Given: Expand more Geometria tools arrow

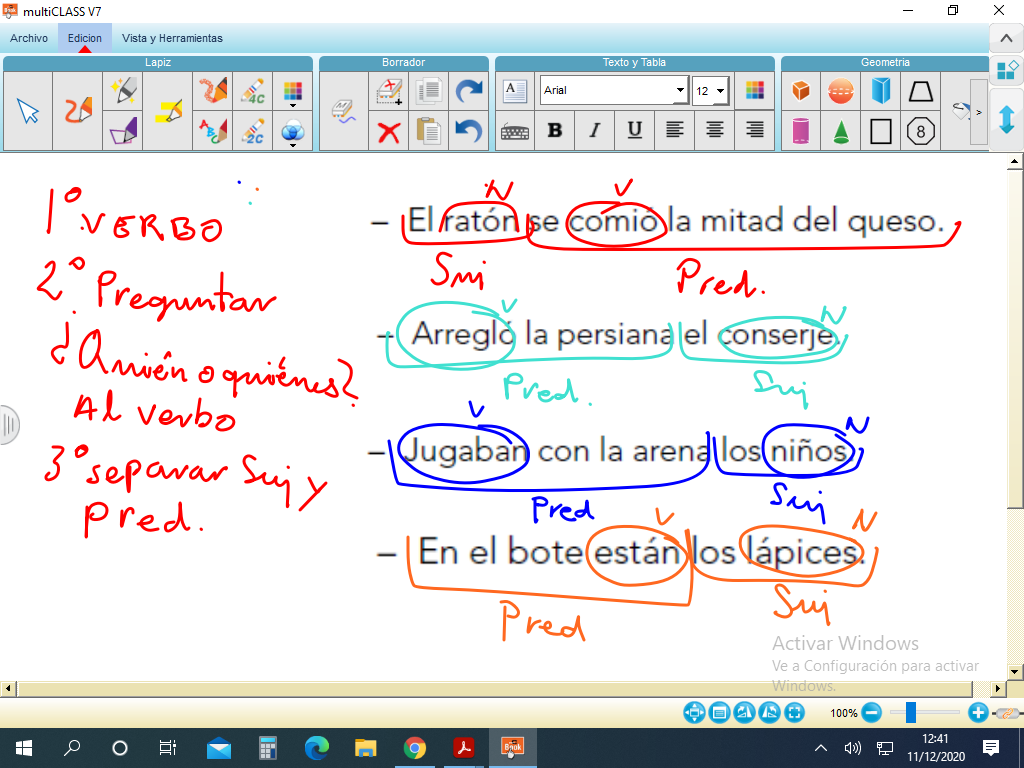Looking at the screenshot, I should (978, 112).
